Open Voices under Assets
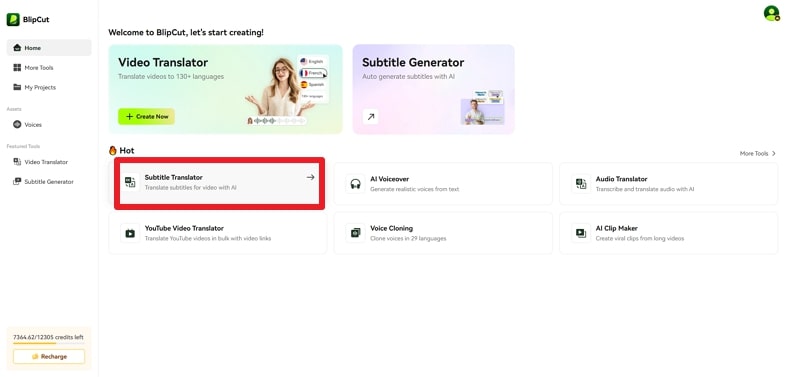 point(49,124)
